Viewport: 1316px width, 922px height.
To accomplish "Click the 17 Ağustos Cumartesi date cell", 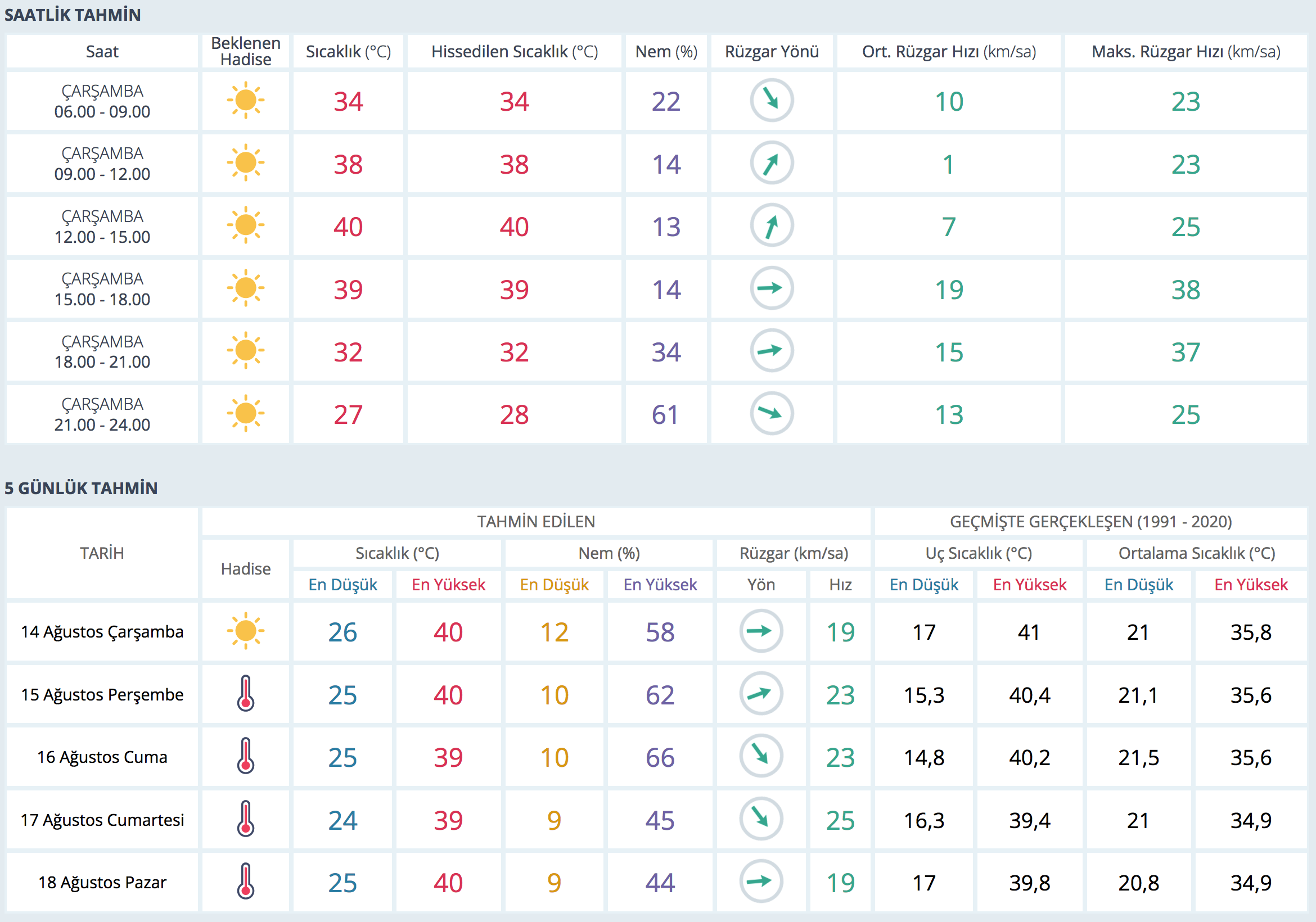I will (x=102, y=820).
